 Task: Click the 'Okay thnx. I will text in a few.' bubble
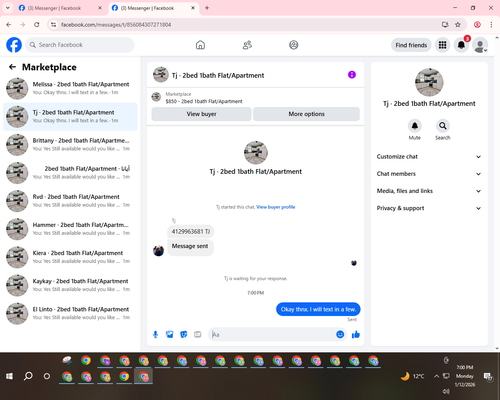pyautogui.click(x=318, y=309)
